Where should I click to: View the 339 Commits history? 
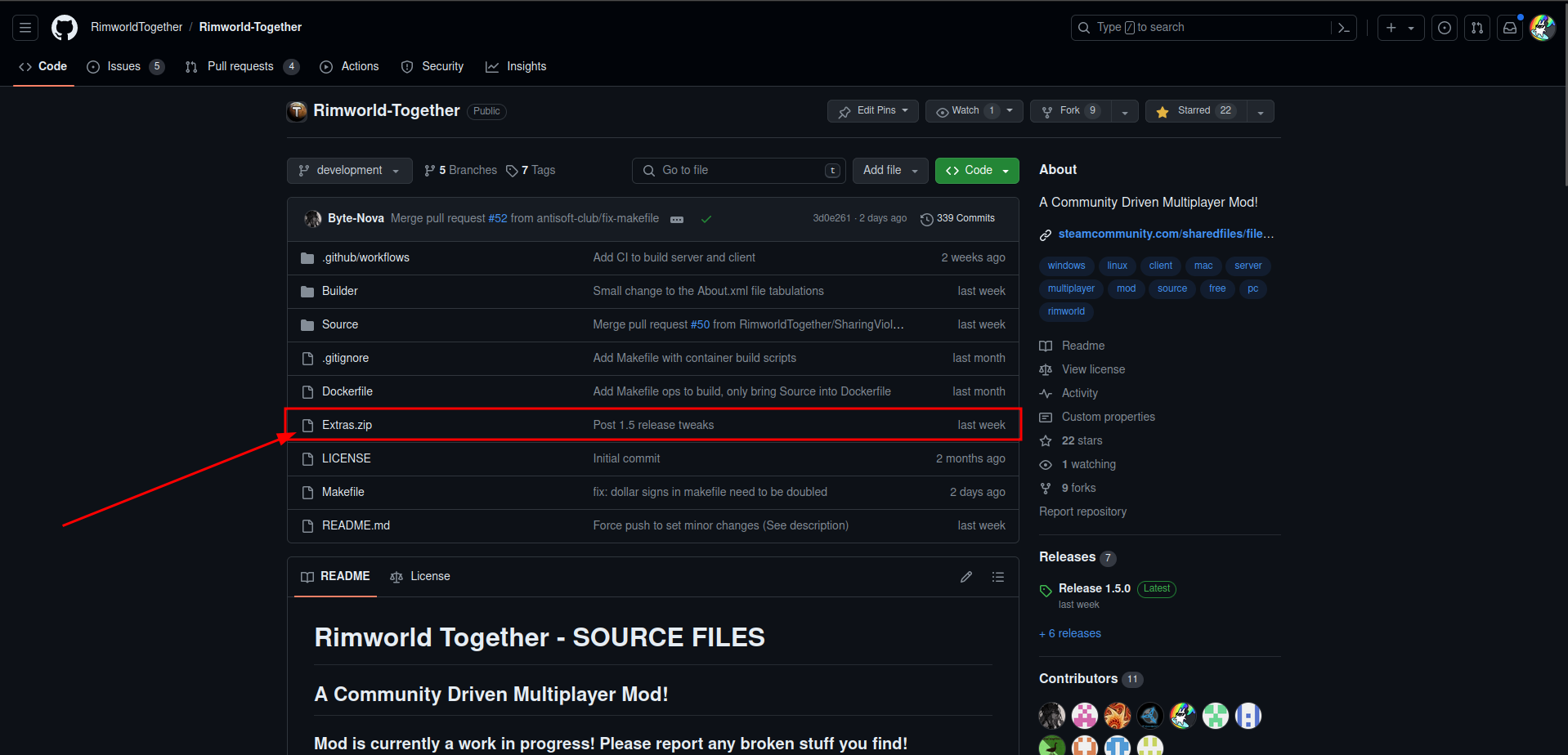coord(957,219)
